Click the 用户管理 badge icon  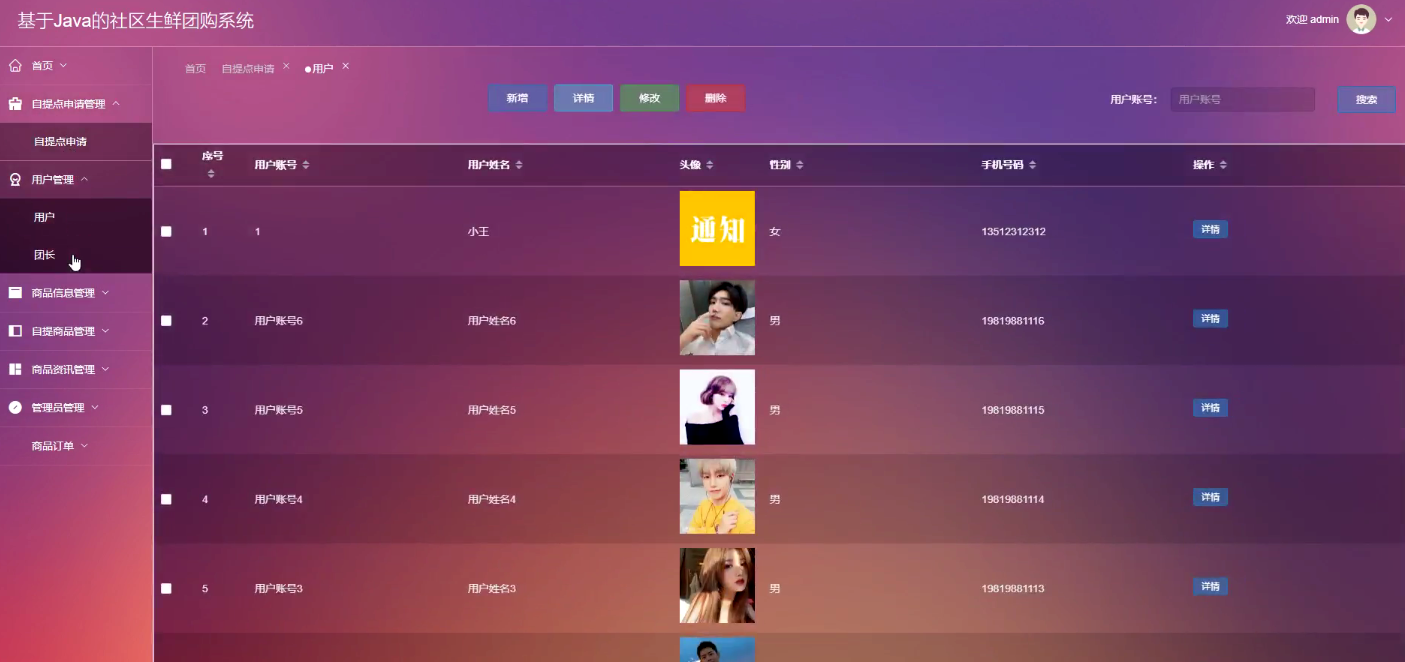15,180
